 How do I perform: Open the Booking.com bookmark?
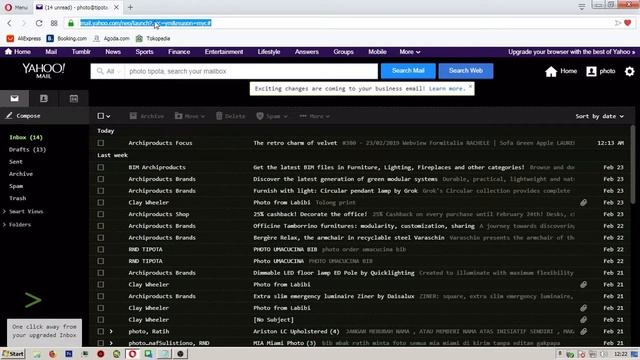tap(67, 38)
